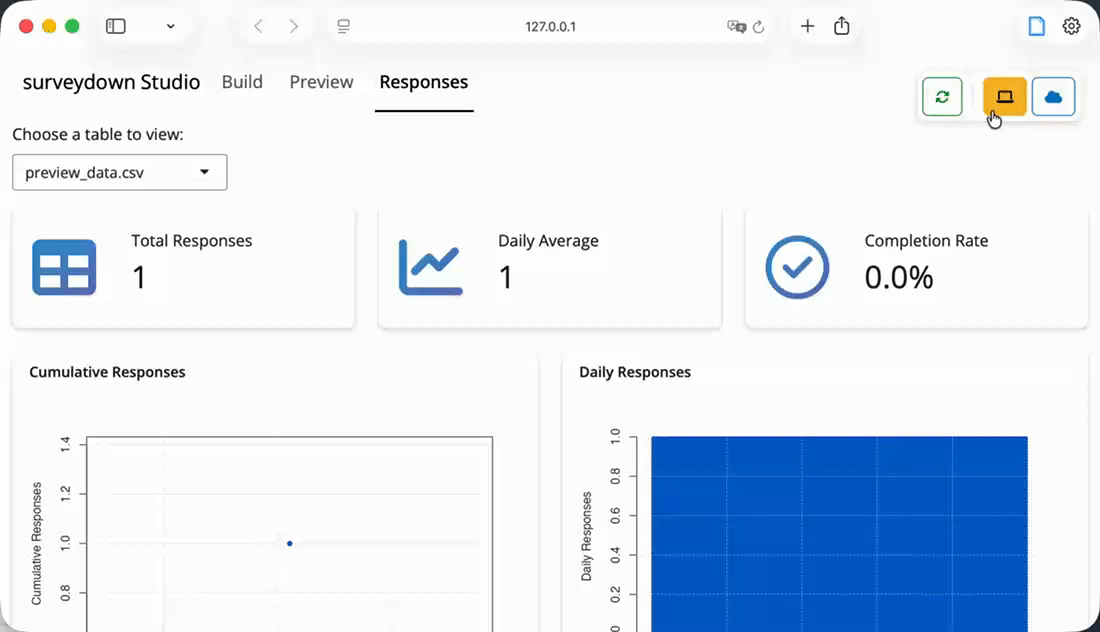
Task: Go back to the previous page
Action: 258,27
